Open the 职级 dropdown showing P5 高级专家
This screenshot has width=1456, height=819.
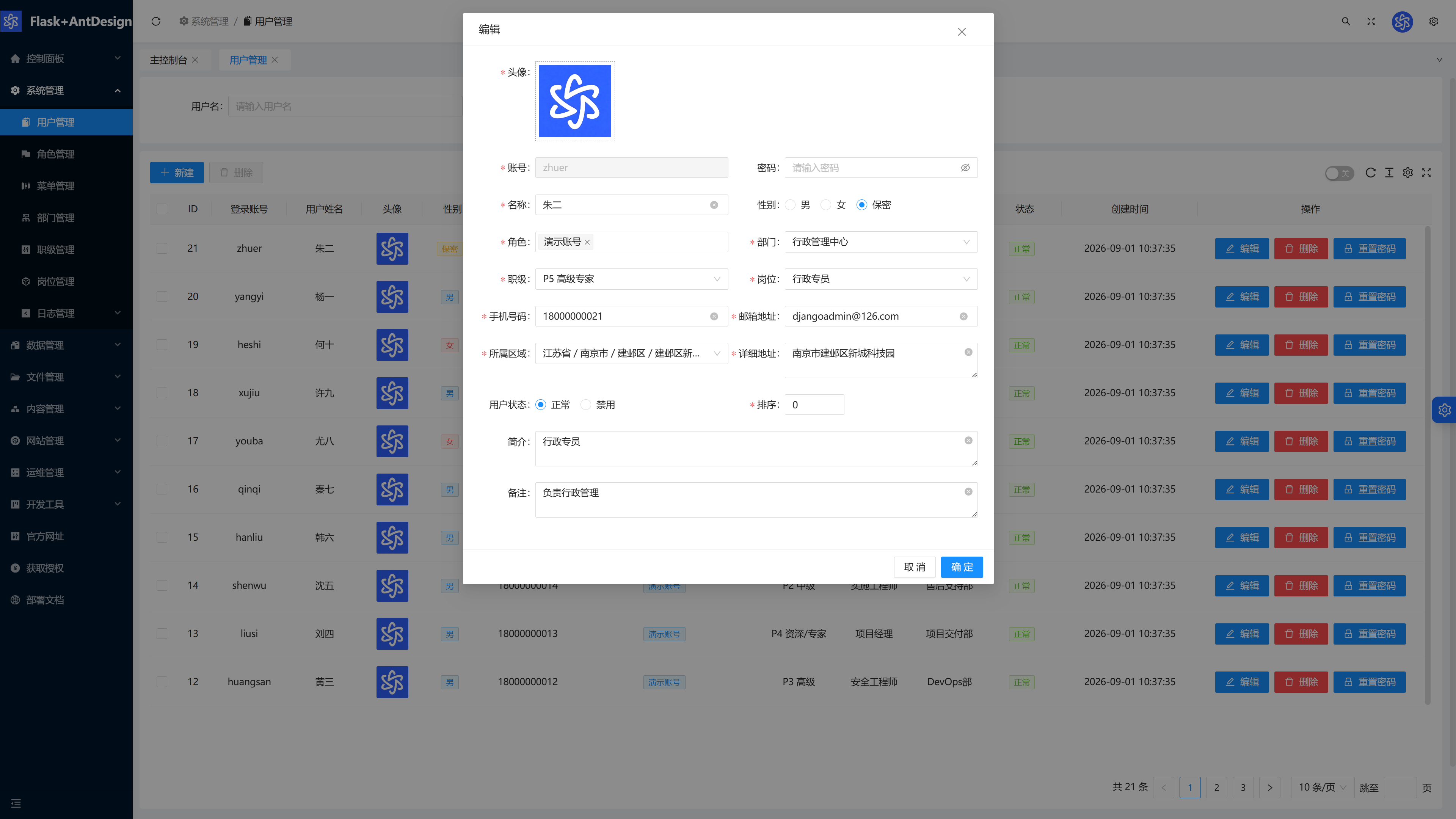point(631,279)
